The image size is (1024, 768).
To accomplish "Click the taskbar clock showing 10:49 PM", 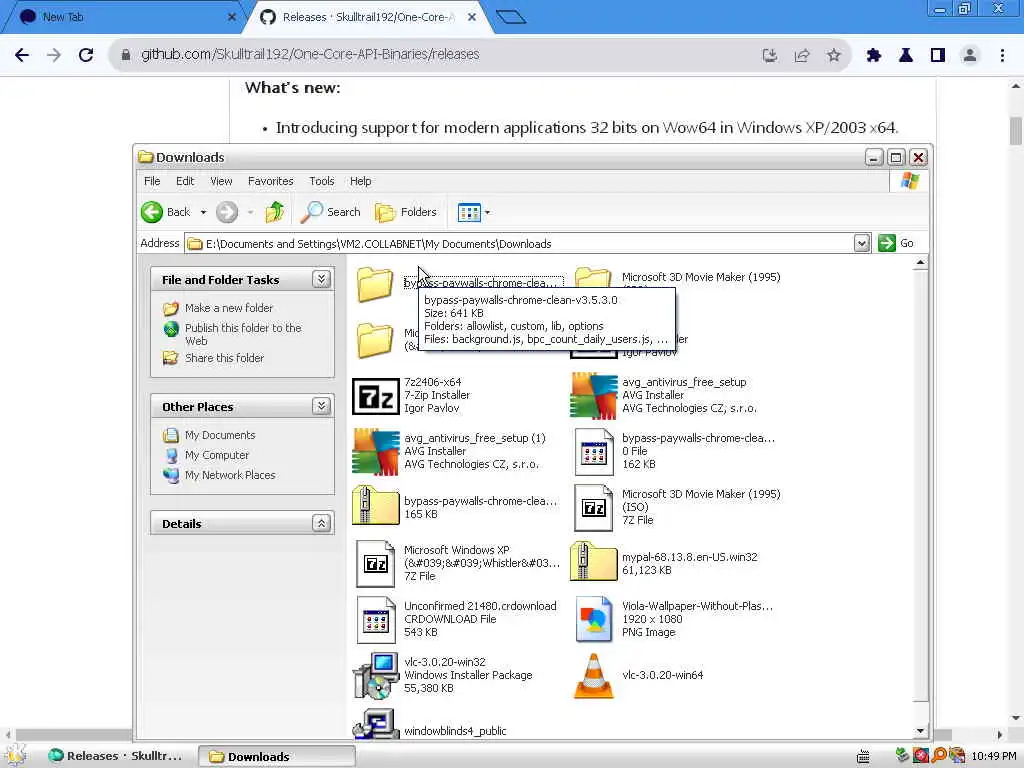I will tap(993, 756).
